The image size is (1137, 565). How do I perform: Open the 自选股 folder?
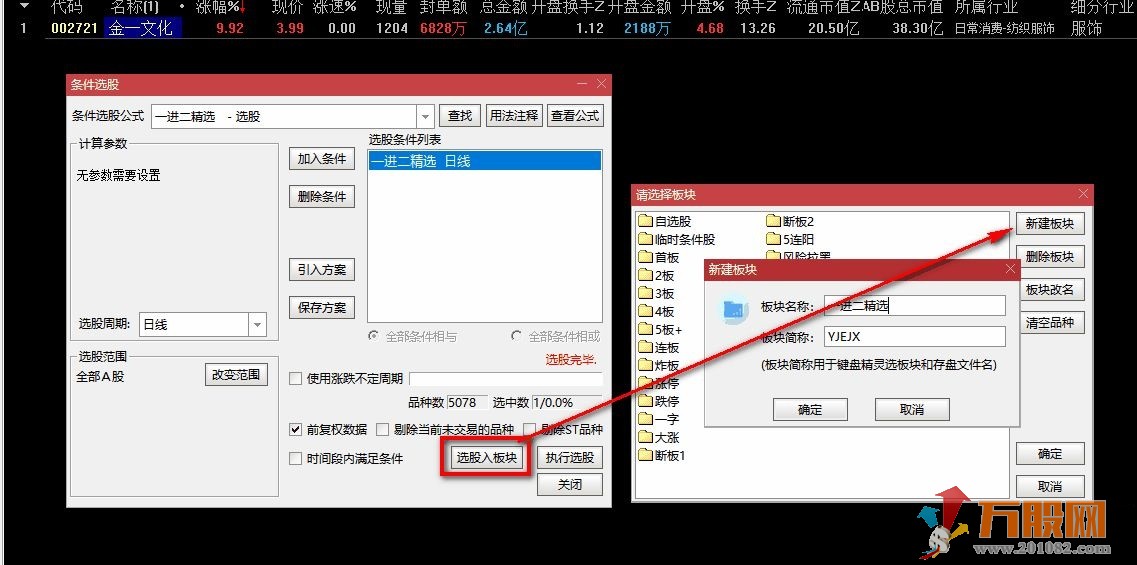[x=664, y=221]
